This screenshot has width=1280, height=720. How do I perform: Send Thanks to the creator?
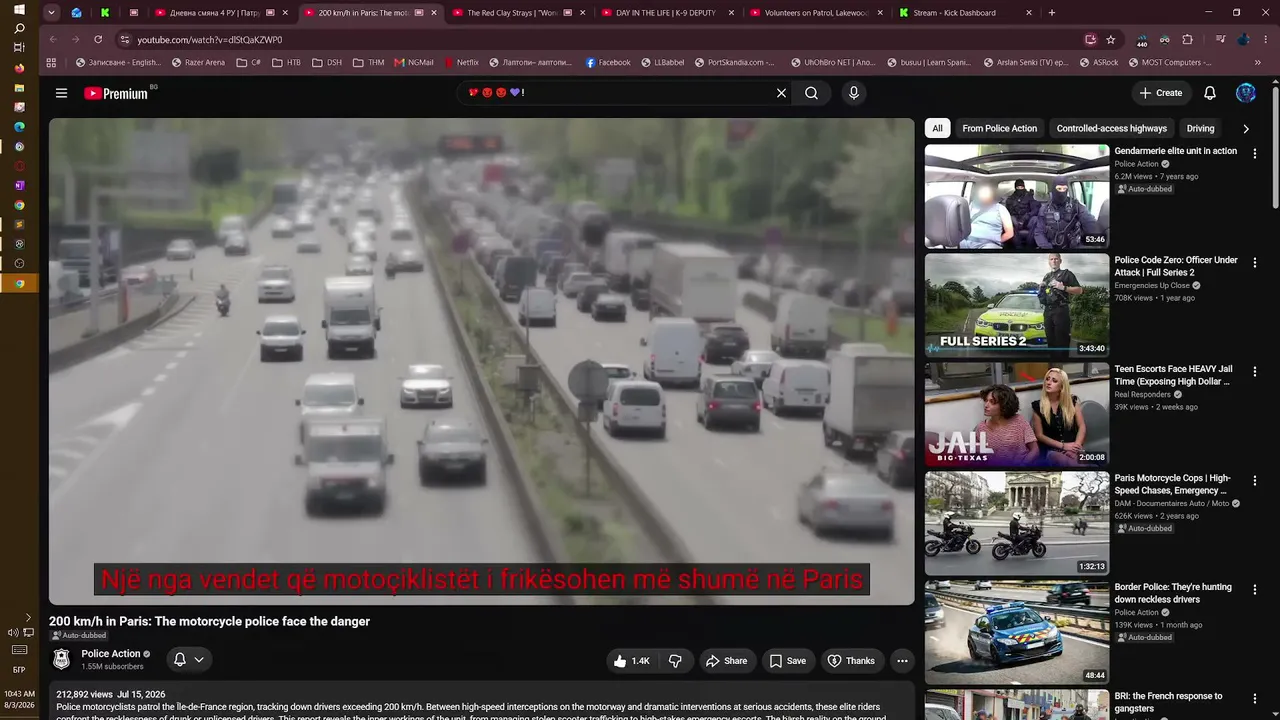pos(851,661)
